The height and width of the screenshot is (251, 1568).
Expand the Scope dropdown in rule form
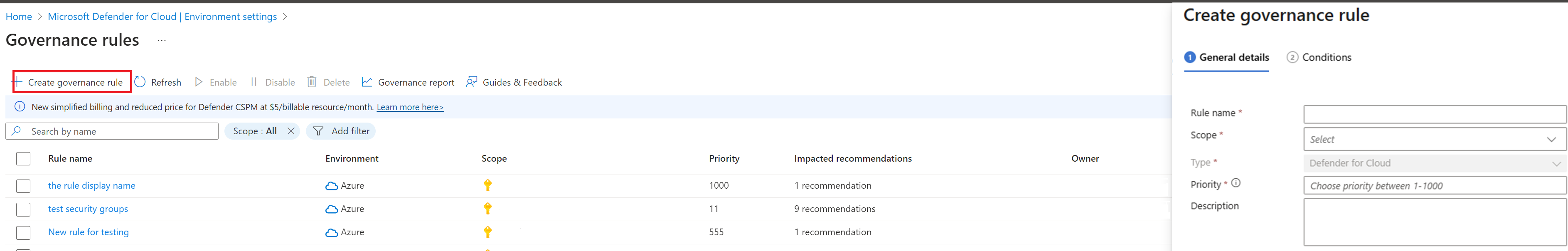(x=1434, y=140)
